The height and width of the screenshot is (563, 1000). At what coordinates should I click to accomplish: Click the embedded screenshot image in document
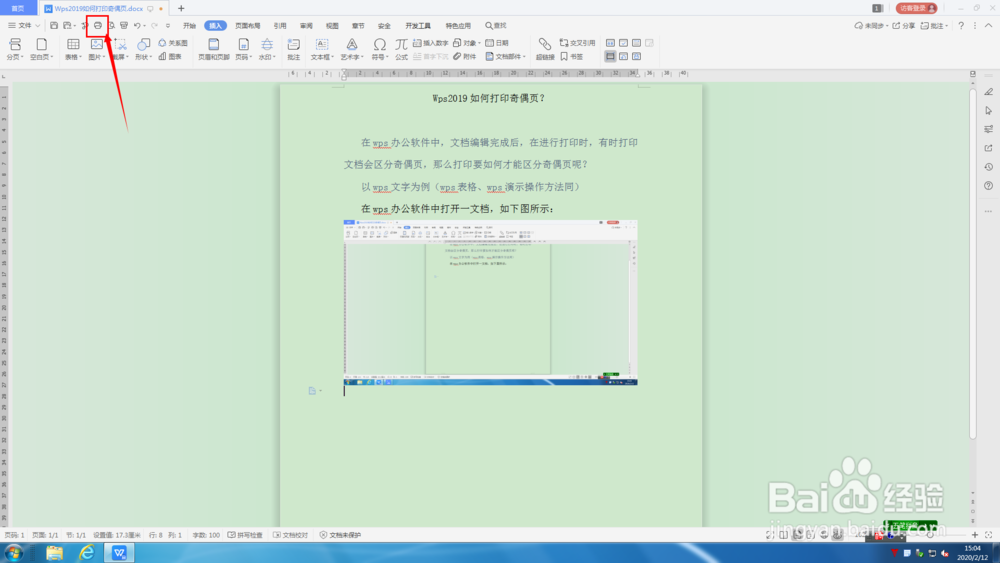coord(490,302)
